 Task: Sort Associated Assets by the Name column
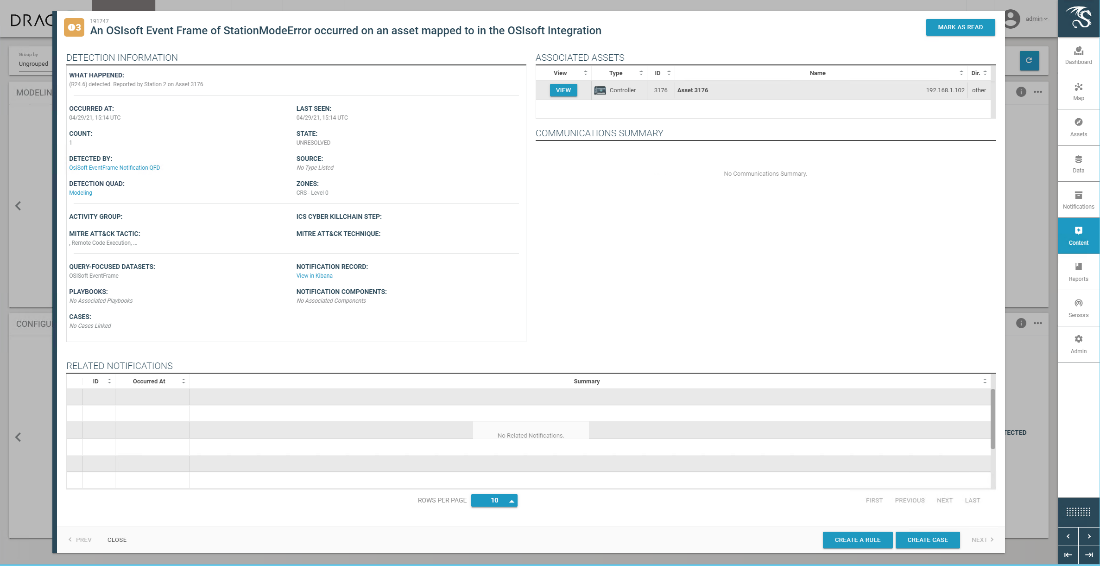961,73
